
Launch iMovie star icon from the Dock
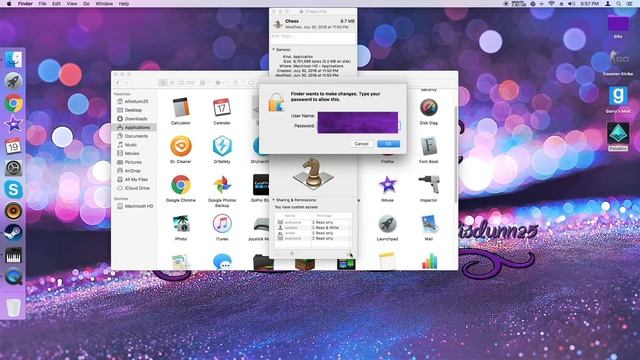click(x=13, y=124)
